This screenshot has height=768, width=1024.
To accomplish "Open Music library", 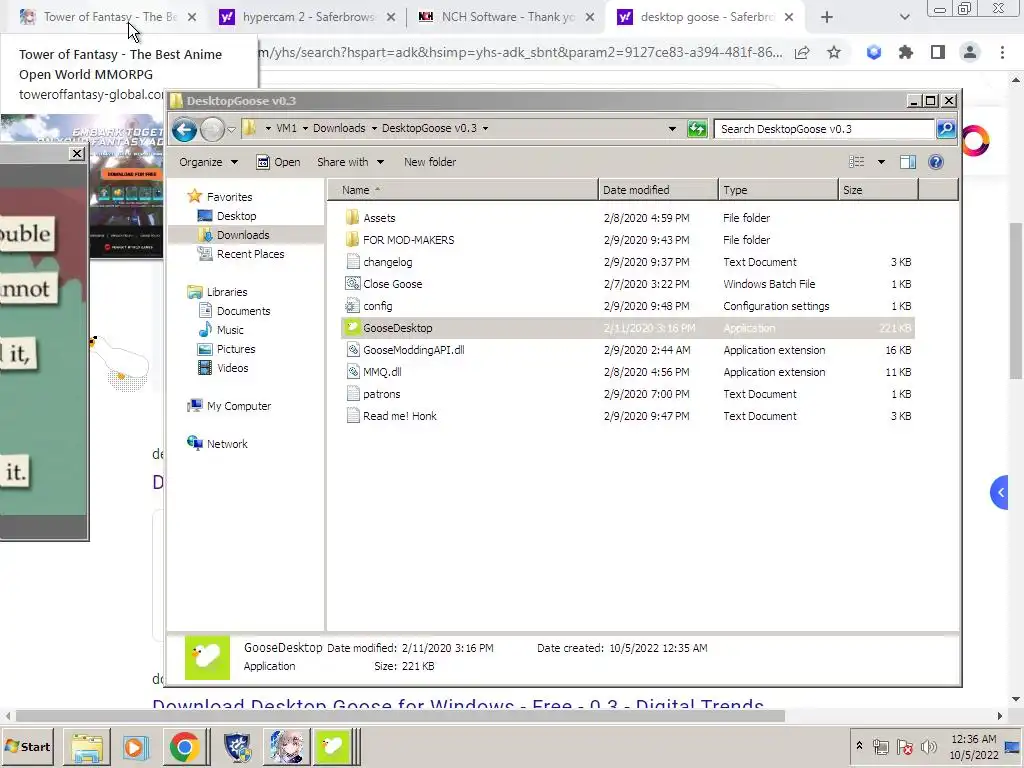I will click(221, 330).
